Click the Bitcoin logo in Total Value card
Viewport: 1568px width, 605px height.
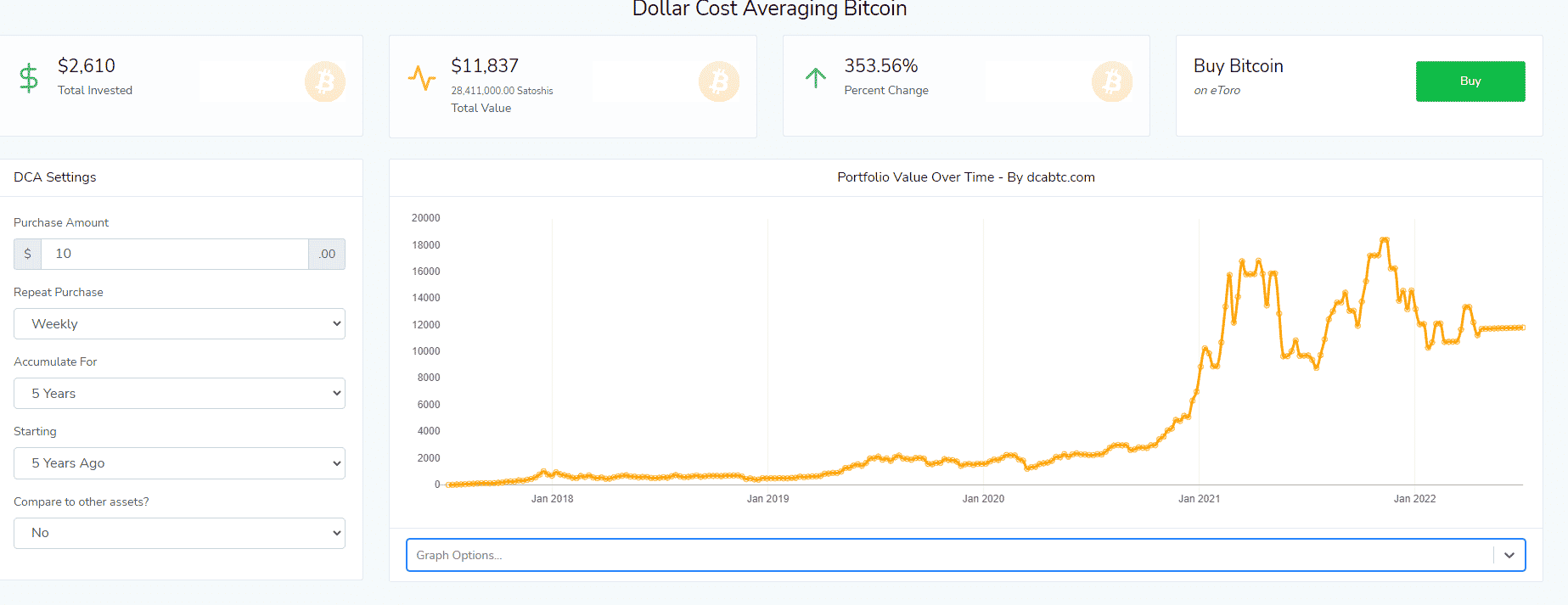[719, 81]
